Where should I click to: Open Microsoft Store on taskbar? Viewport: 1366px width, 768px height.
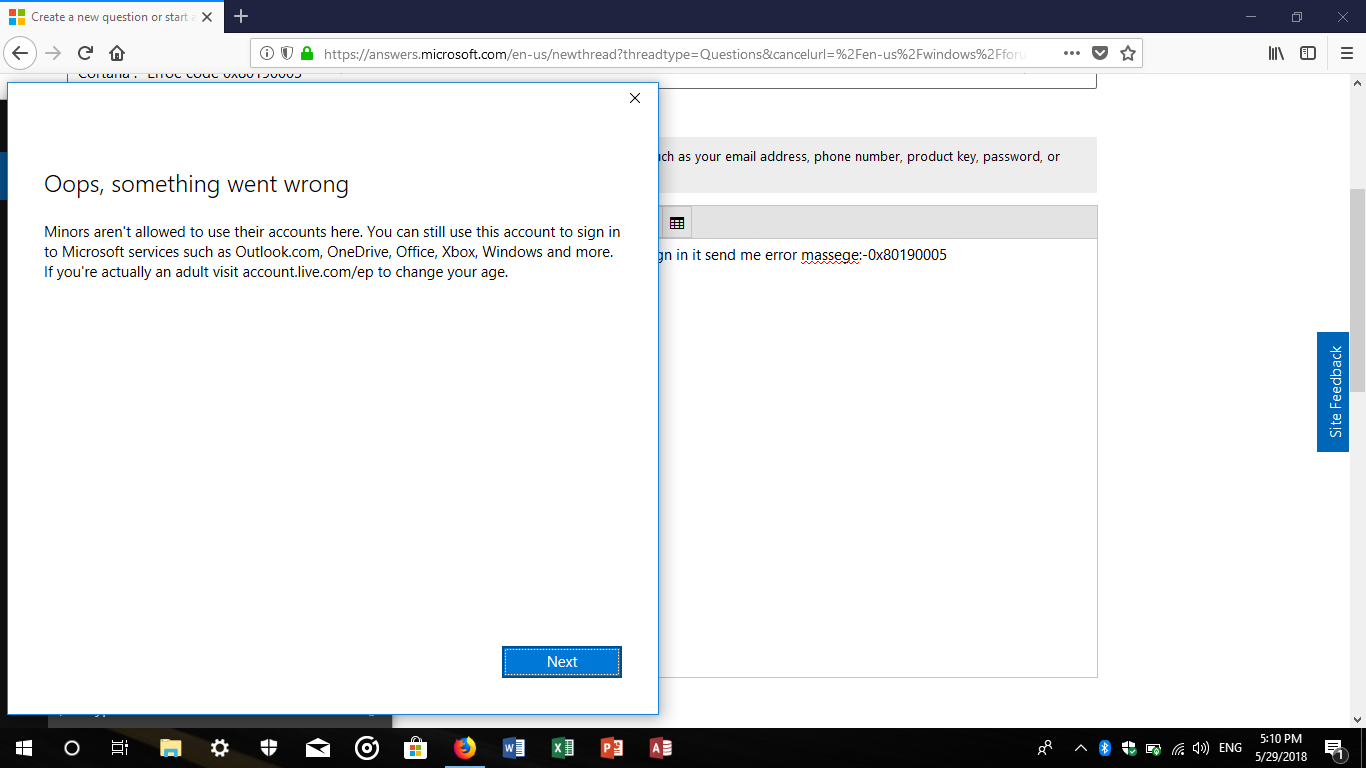416,748
